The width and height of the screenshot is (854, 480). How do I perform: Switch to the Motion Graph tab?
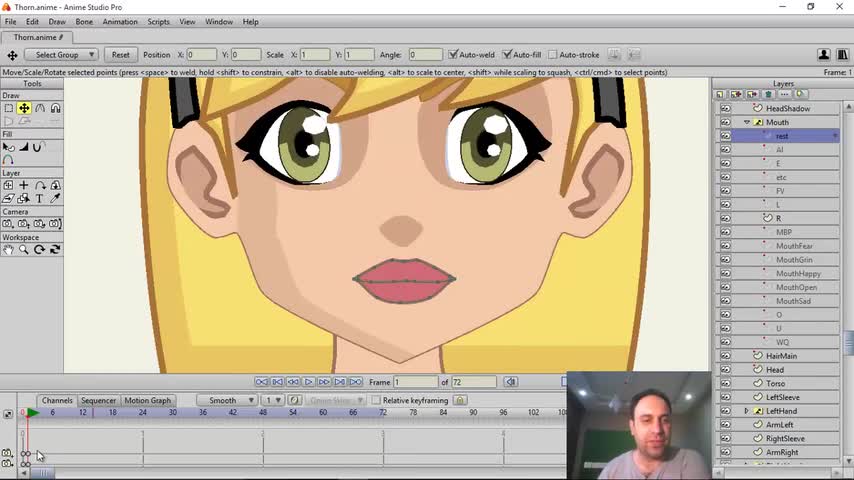(147, 400)
